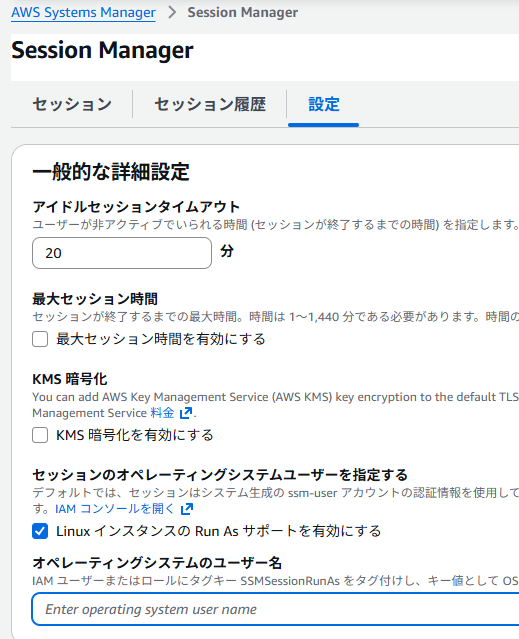Uncheck Linux インスタンスの Run As サポート checkbox
Viewport: 519px width, 639px height.
[x=40, y=531]
